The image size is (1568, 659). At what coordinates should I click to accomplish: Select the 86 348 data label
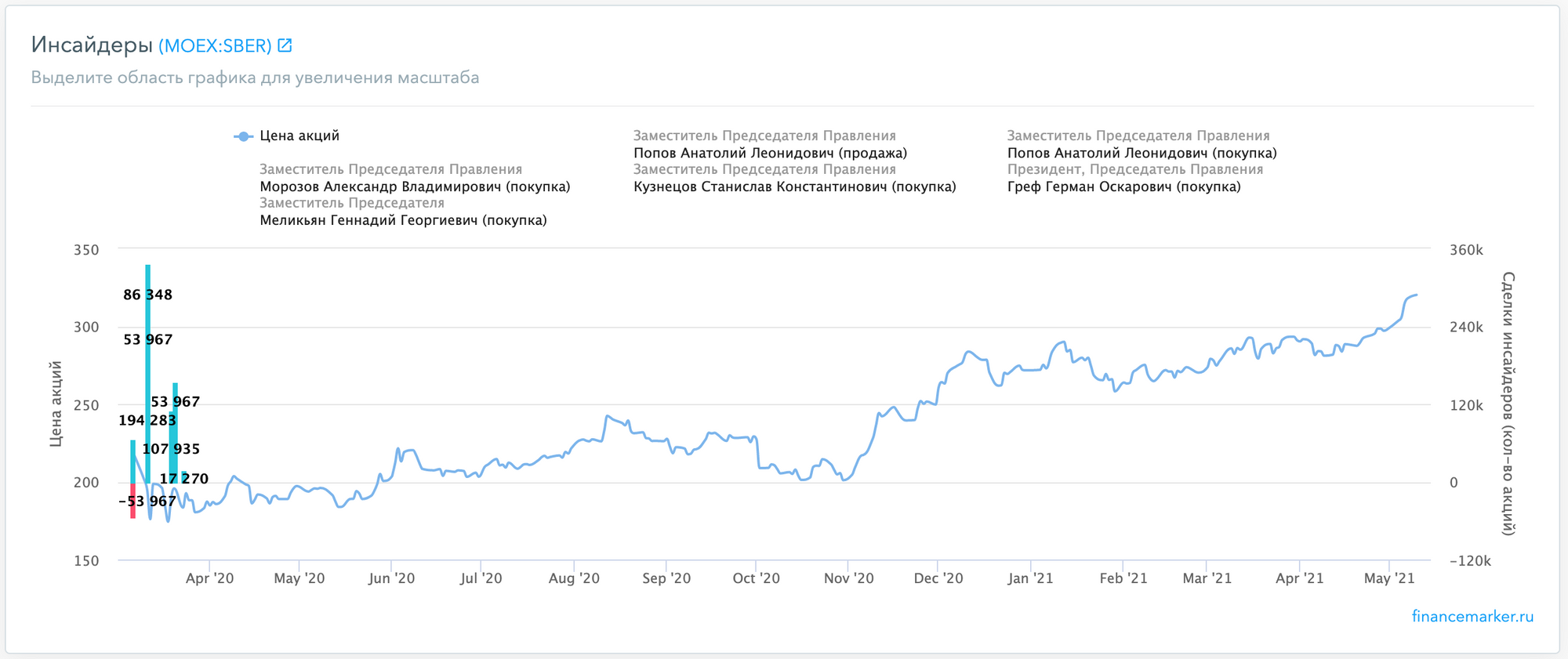[x=147, y=295]
